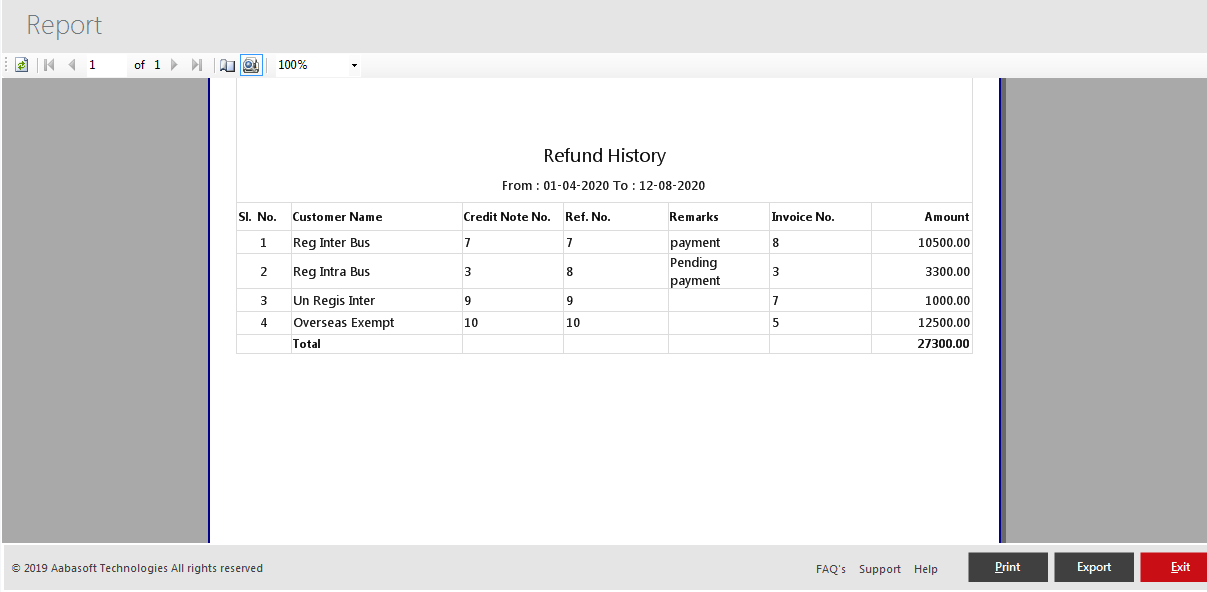
Task: Click the Report window heading
Action: pyautogui.click(x=64, y=25)
